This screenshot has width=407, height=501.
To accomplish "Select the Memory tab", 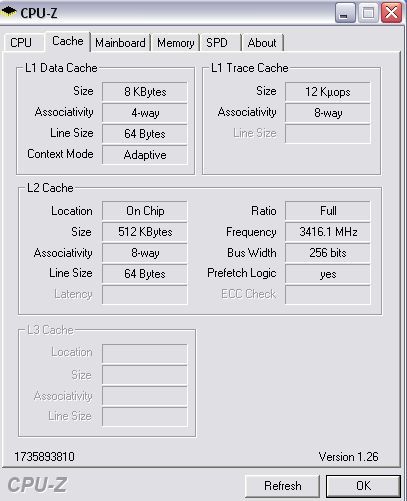I will tap(175, 43).
